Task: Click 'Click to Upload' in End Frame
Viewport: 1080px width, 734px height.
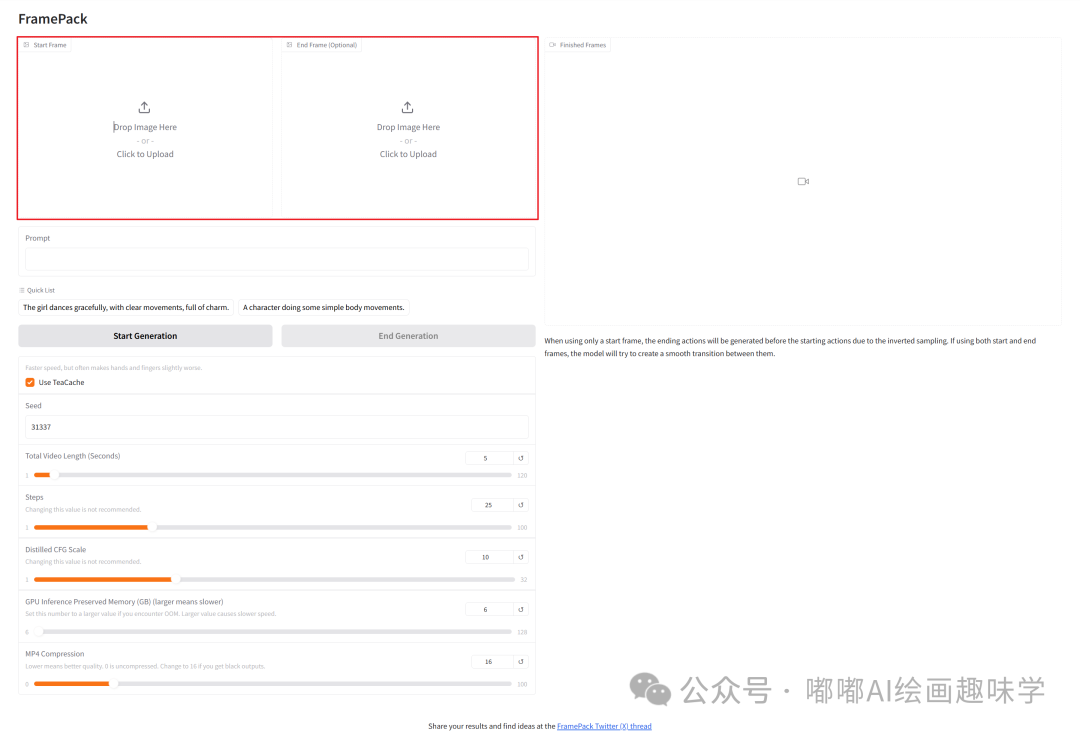Action: pos(408,154)
